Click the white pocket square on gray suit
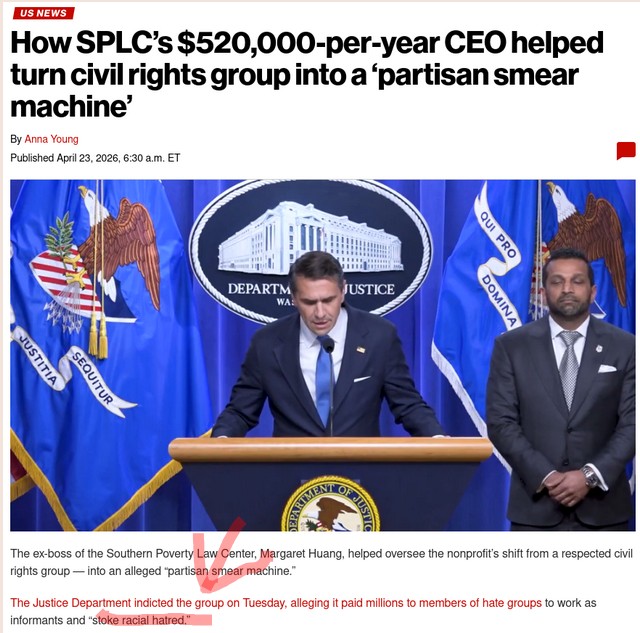The image size is (640, 633). pos(607,369)
